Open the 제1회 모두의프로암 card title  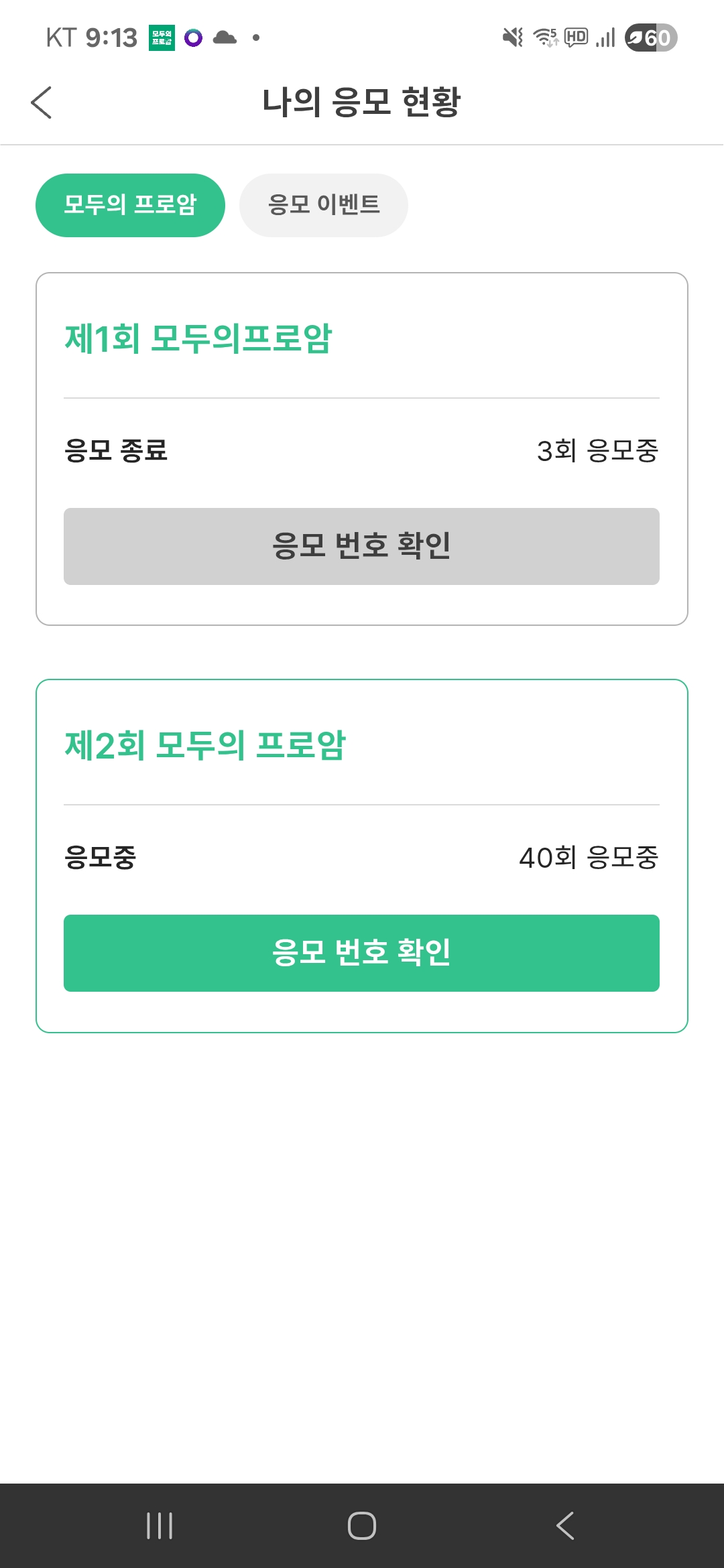[x=198, y=338]
